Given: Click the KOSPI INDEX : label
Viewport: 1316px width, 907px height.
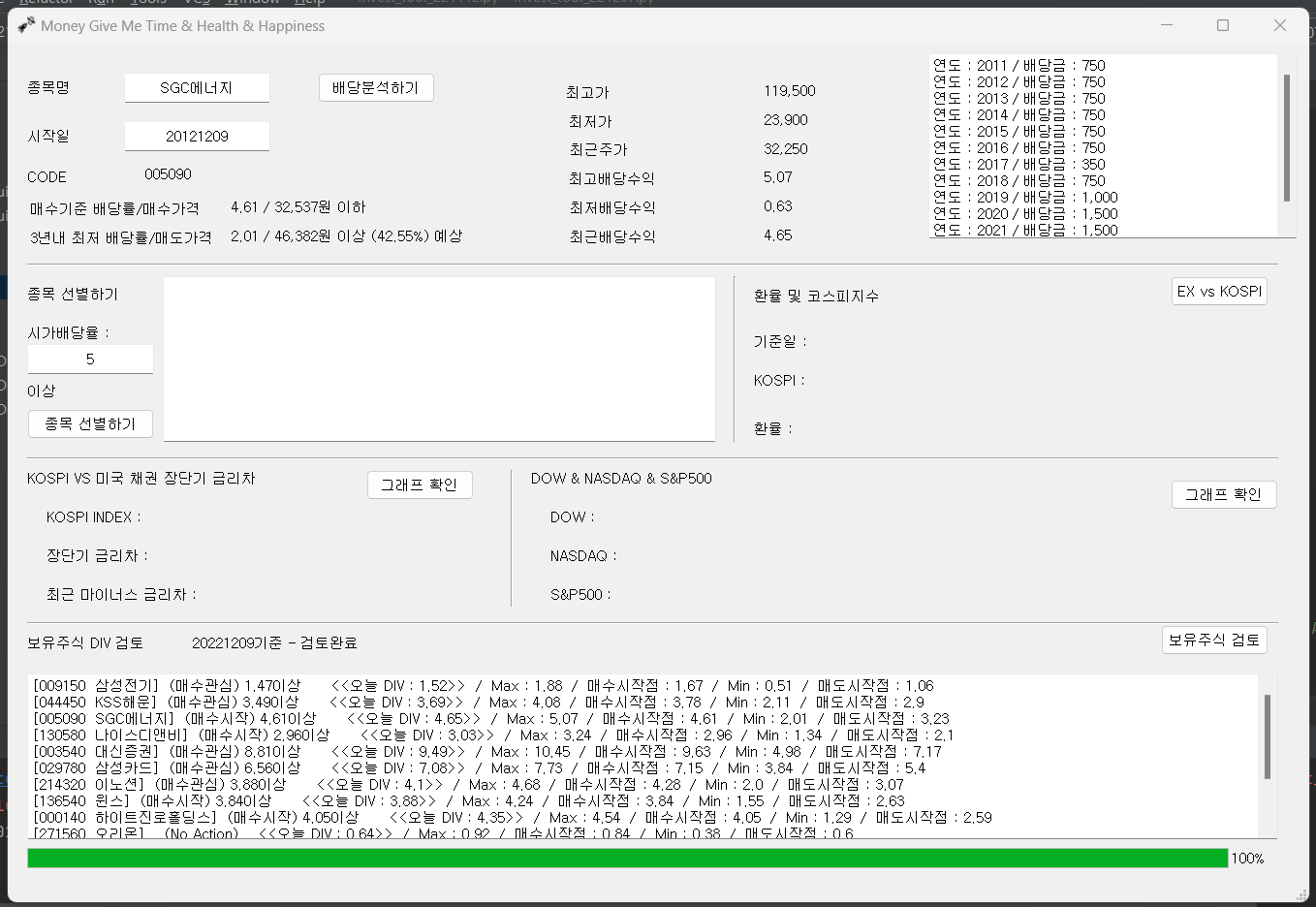Looking at the screenshot, I should point(94,516).
